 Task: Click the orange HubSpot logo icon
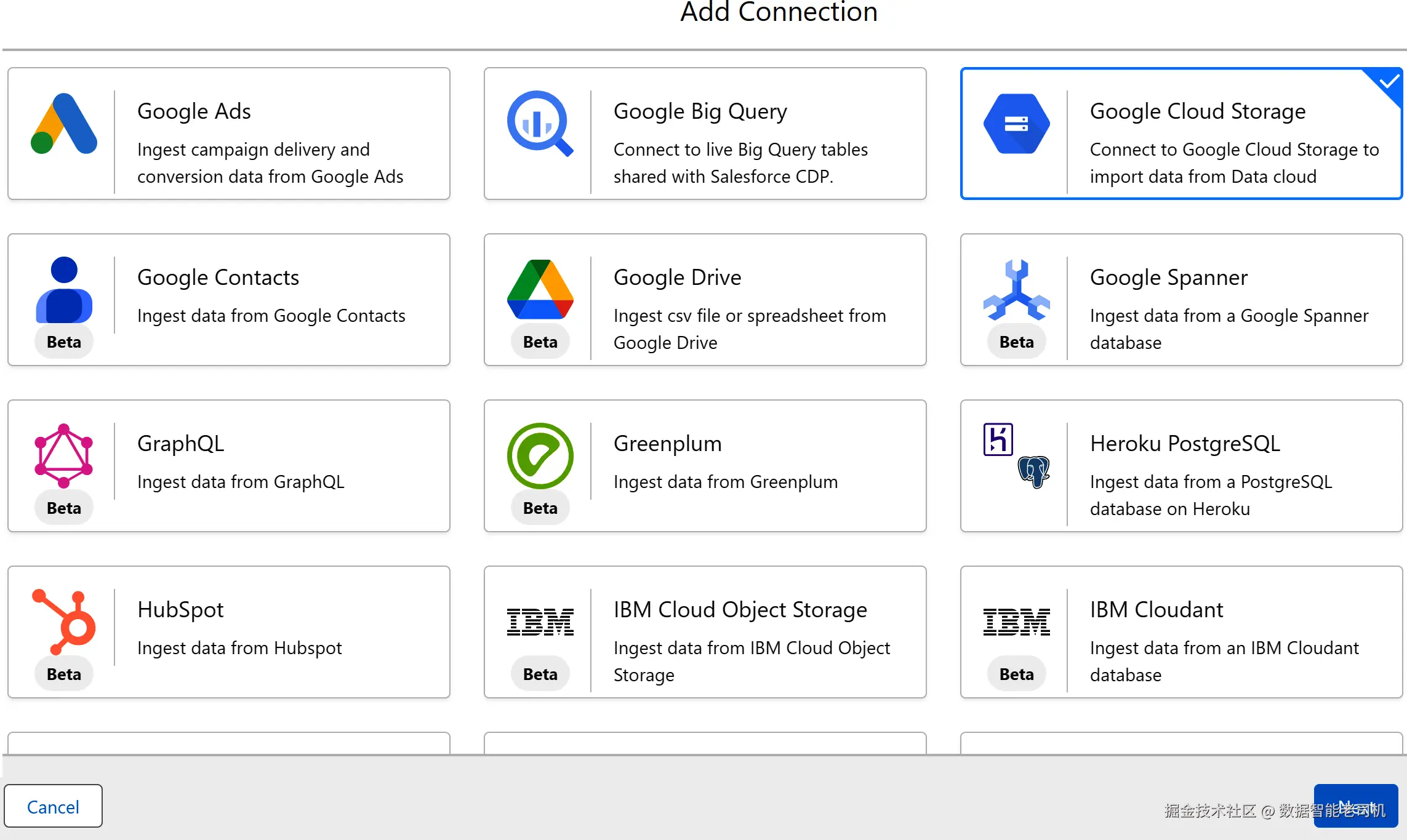64,622
